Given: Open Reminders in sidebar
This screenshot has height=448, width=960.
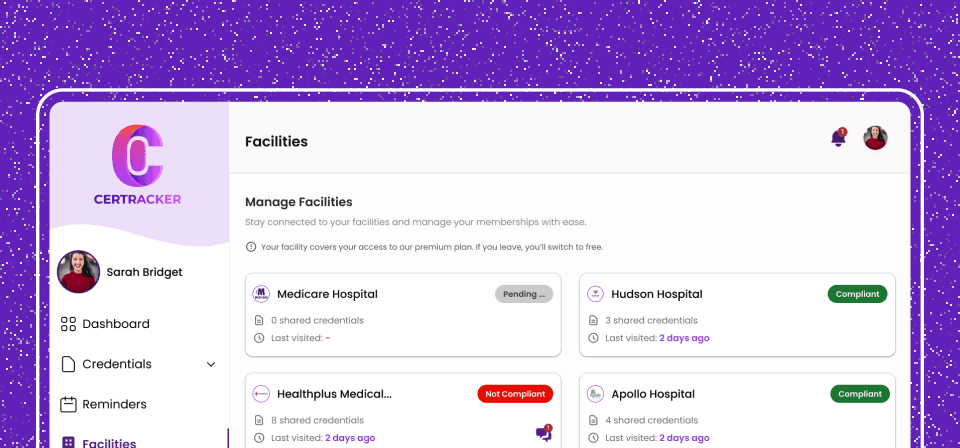Looking at the screenshot, I should pos(114,404).
